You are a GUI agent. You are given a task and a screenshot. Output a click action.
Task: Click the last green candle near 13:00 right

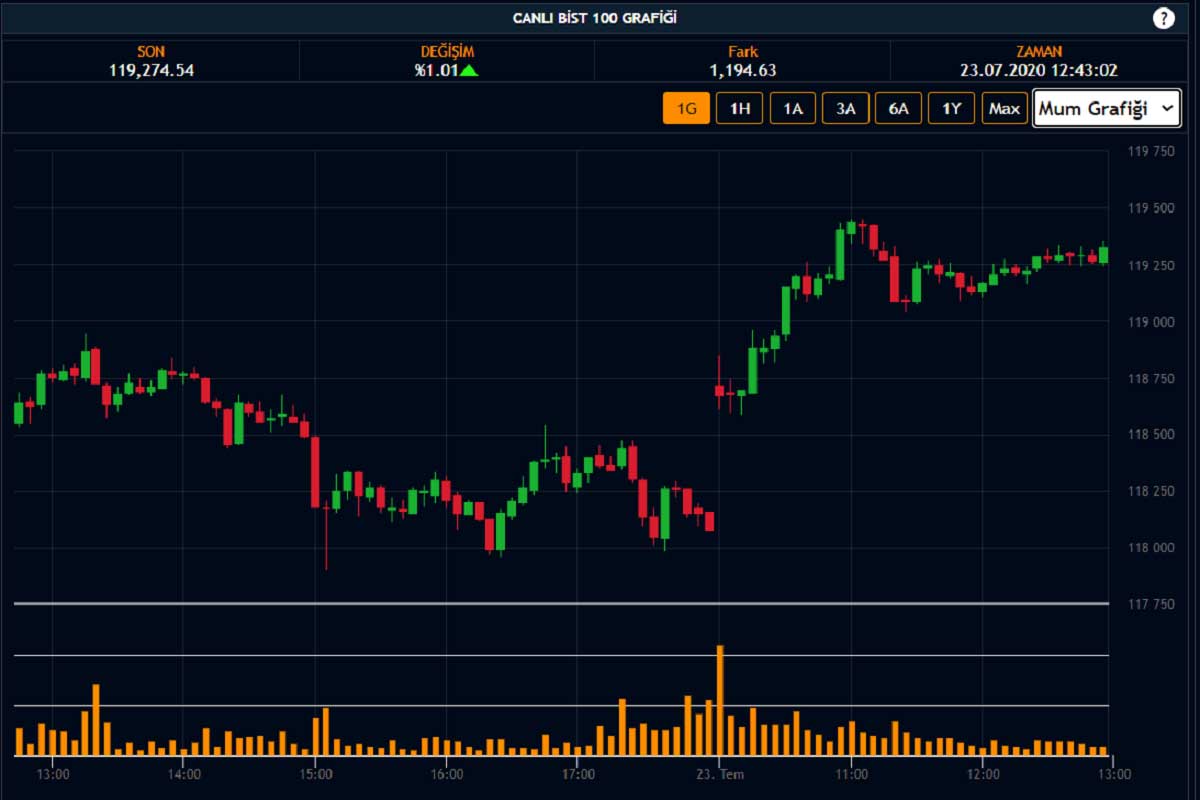click(x=1103, y=255)
